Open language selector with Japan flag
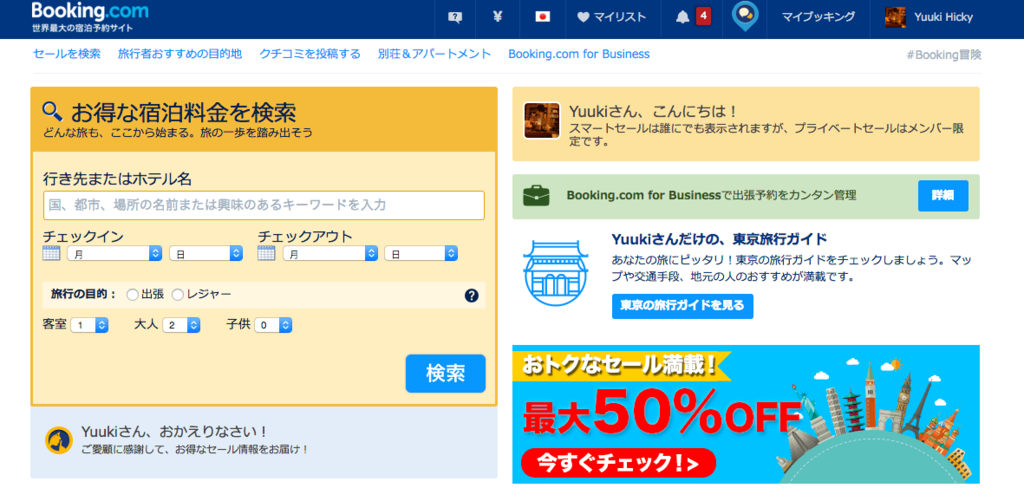 point(542,18)
